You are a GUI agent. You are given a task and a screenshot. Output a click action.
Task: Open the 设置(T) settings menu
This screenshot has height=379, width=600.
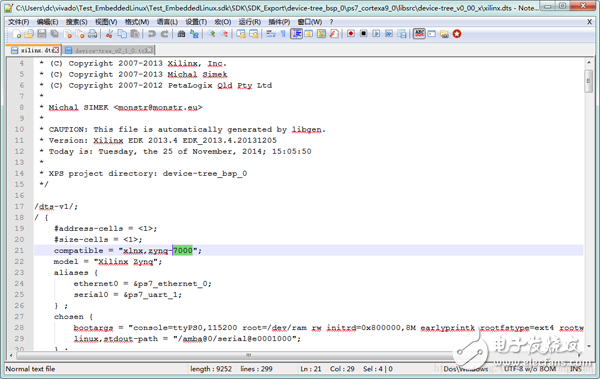click(x=196, y=22)
